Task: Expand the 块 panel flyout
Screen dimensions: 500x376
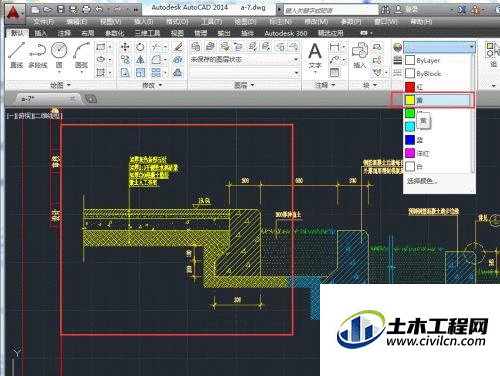Action: click(370, 85)
